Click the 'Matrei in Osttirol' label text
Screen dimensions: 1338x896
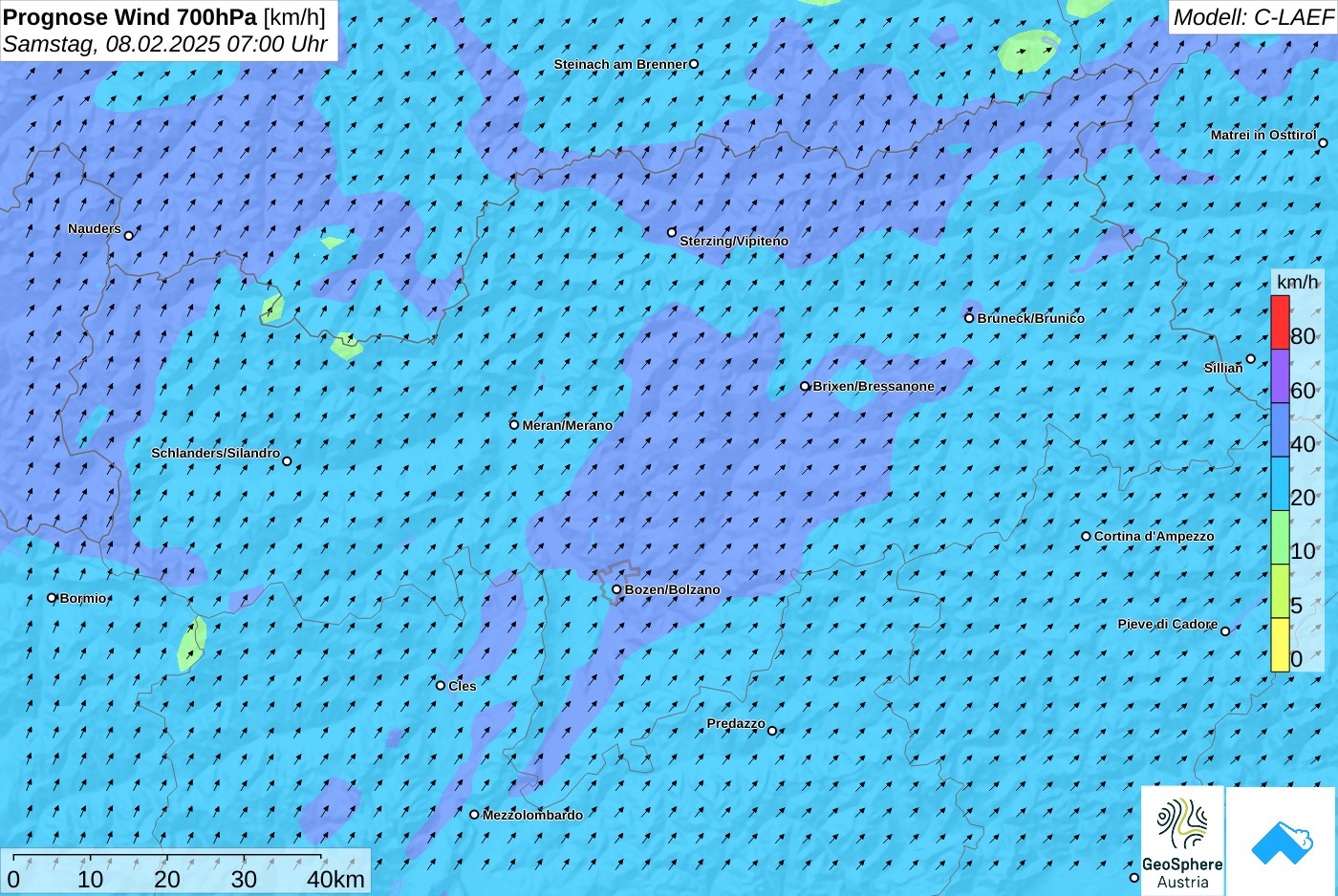pyautogui.click(x=1263, y=135)
